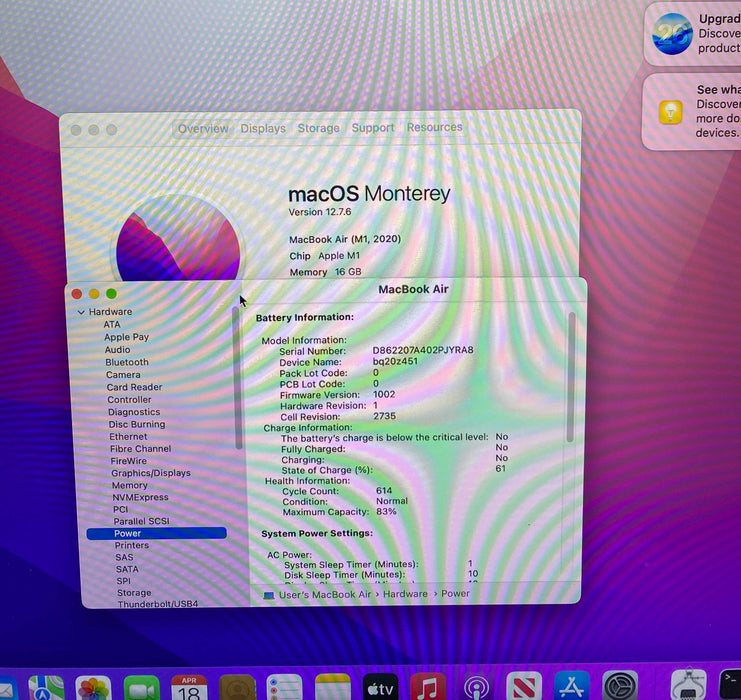The image size is (741, 700).
Task: Click User's MacBook Air in path bar
Action: coord(325,595)
